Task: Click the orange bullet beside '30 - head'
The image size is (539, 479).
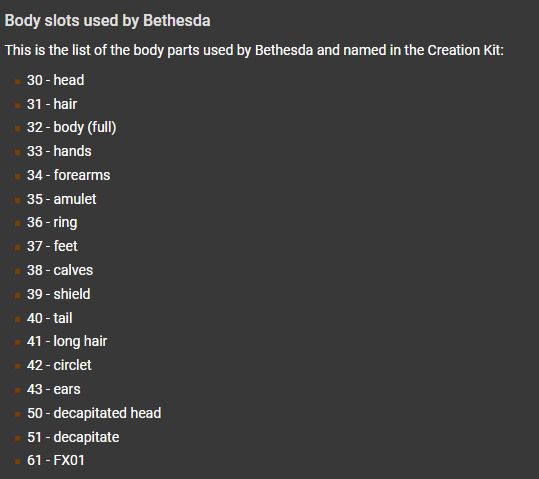Action: (18, 81)
